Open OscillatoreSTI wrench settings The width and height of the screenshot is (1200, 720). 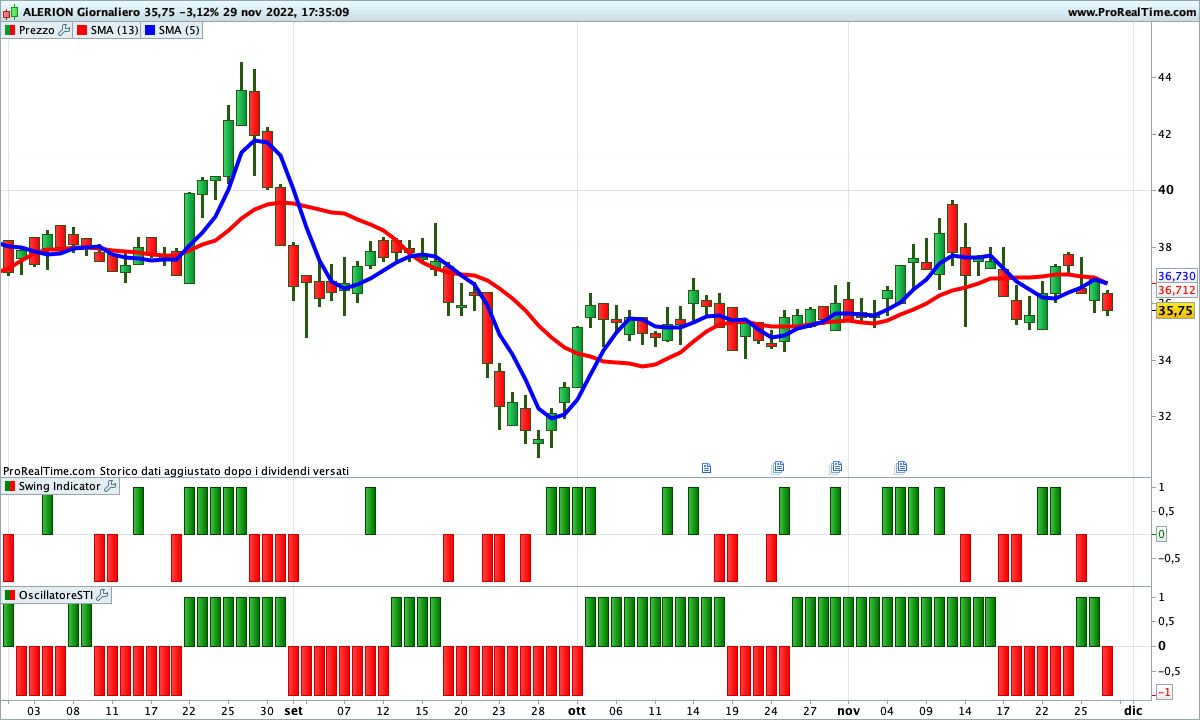click(x=102, y=595)
